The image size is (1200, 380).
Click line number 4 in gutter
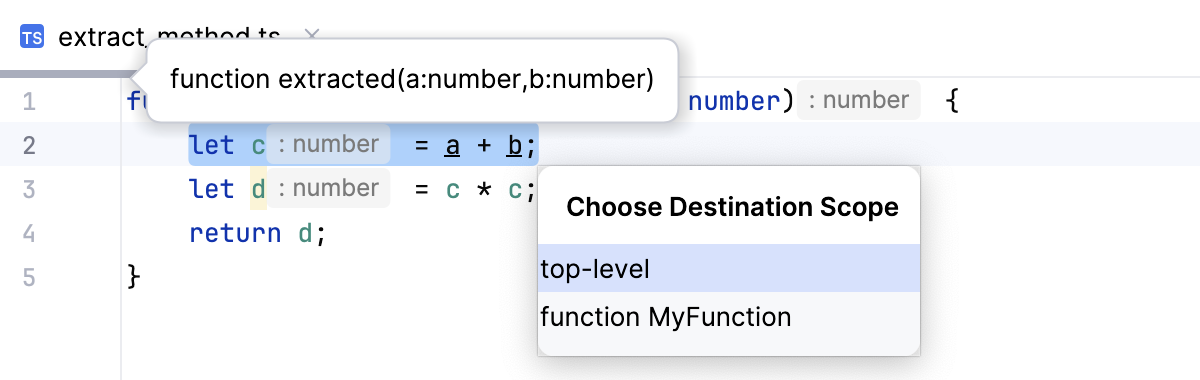tap(28, 233)
